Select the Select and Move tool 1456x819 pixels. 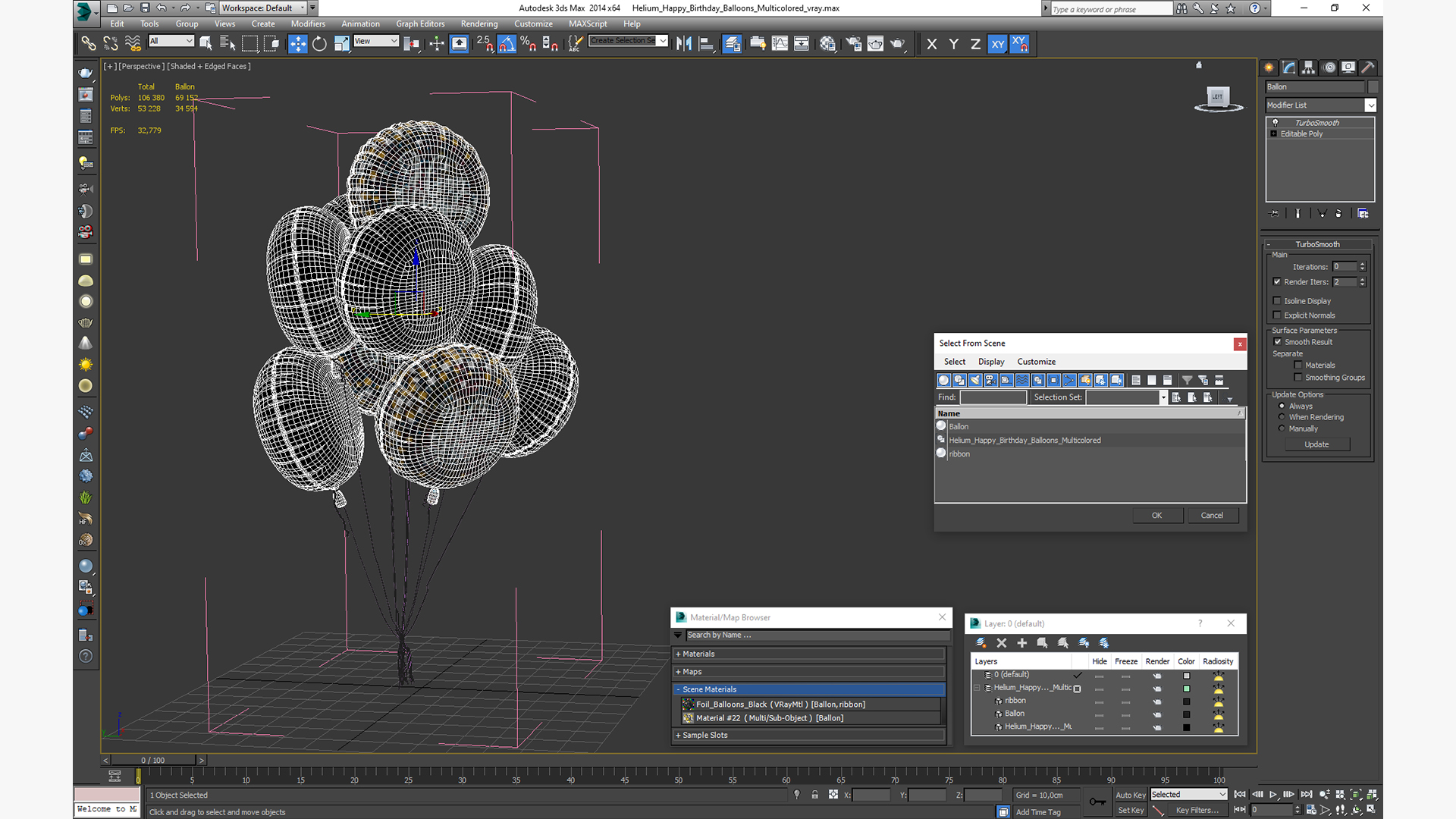pyautogui.click(x=297, y=44)
